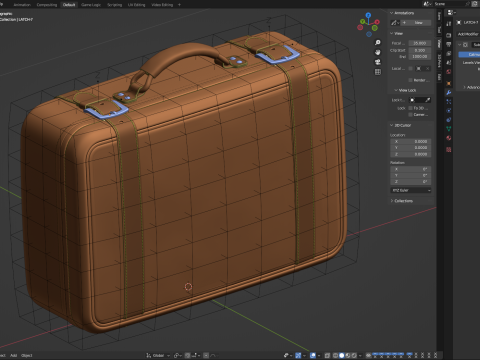Open the Texture properties checker icon
Image resolution: width=480 pixels, height=360 pixels.
[x=449, y=150]
